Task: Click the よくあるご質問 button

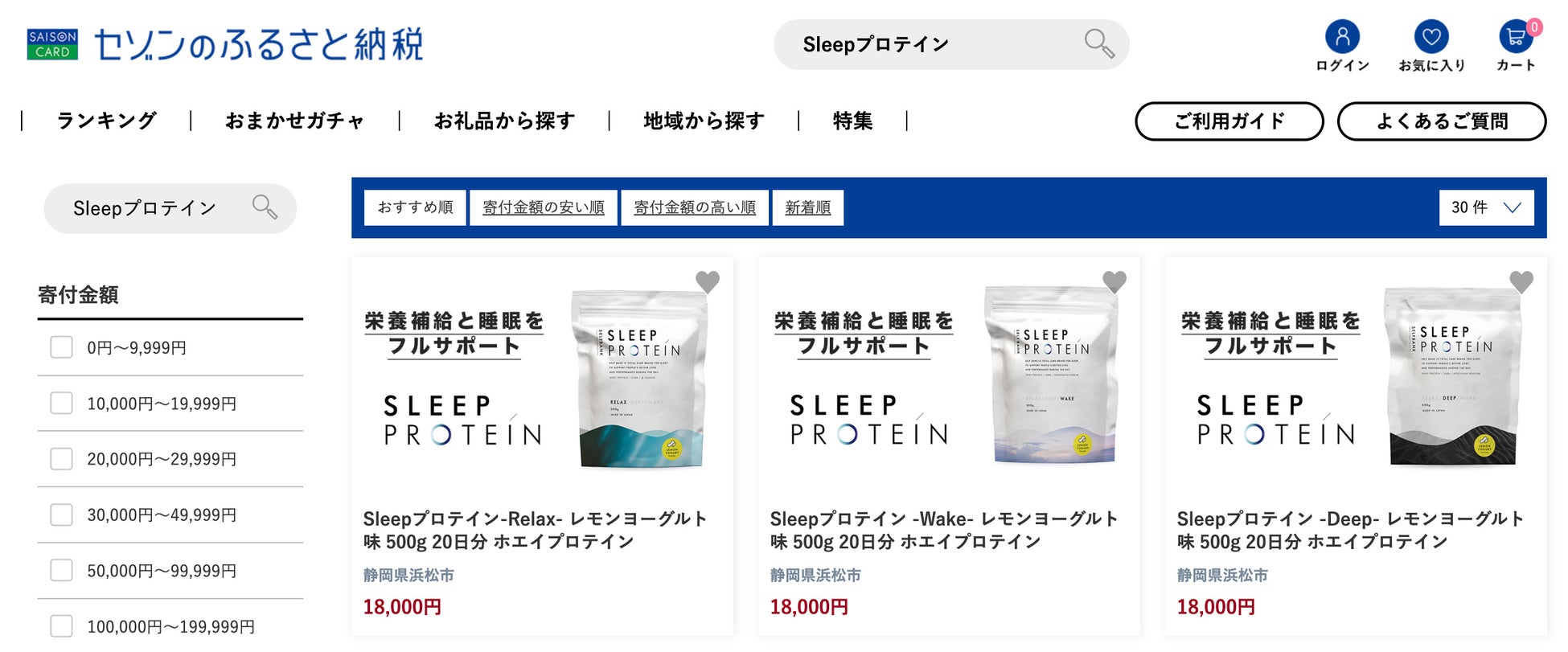Action: tap(1441, 121)
